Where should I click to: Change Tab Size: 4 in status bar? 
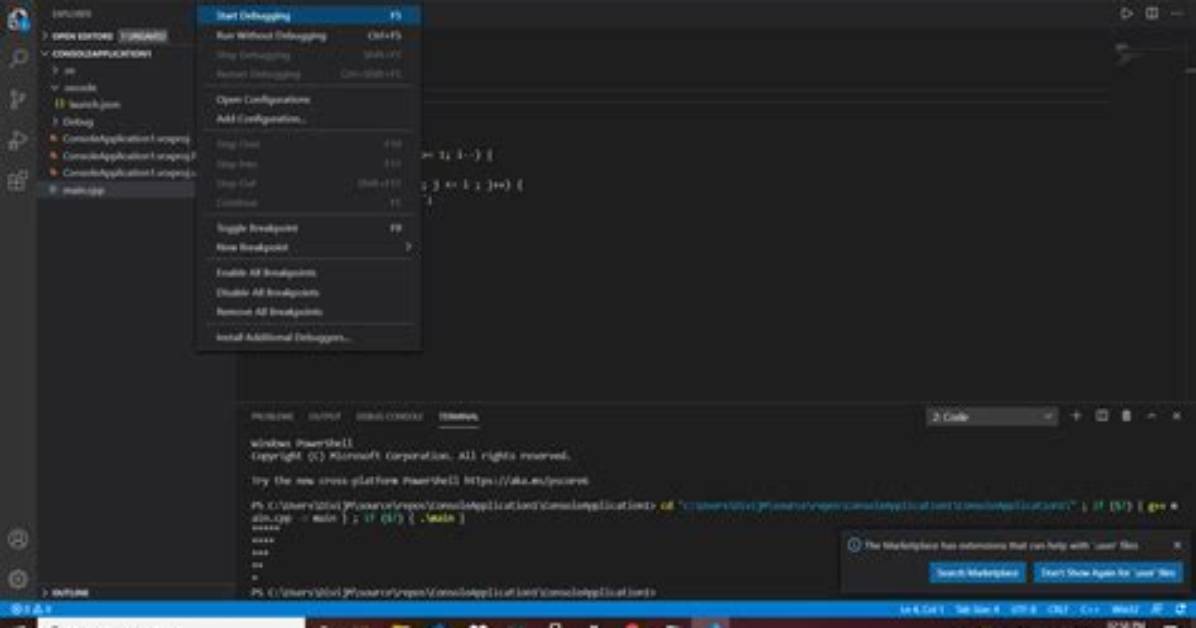tap(977, 609)
